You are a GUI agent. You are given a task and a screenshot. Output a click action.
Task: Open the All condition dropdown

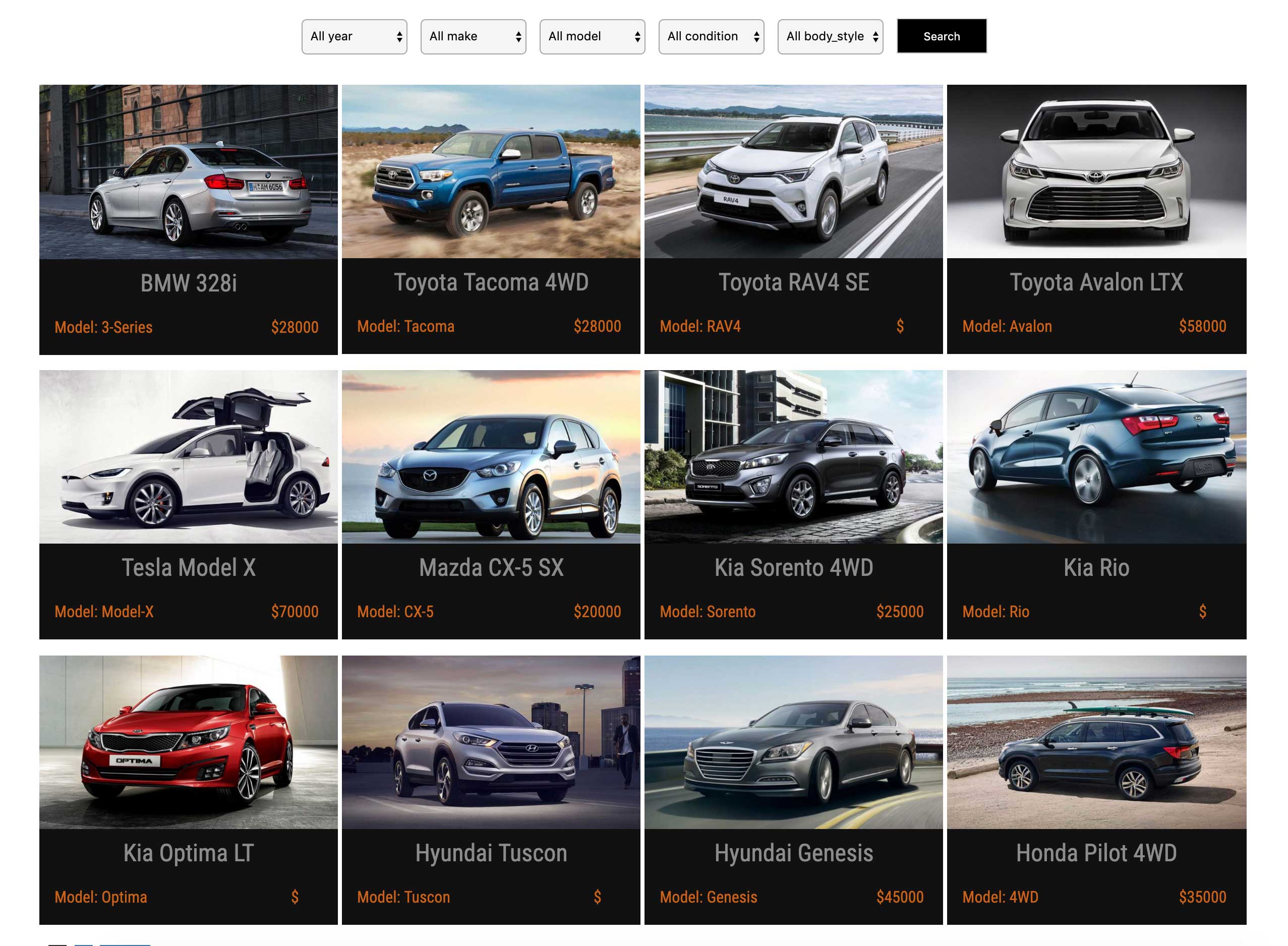(x=711, y=37)
